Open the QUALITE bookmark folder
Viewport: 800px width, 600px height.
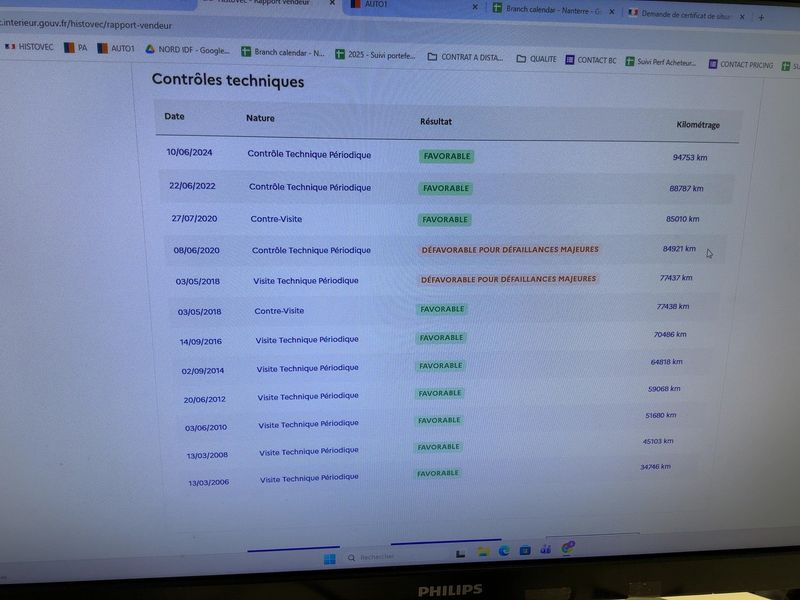point(536,59)
